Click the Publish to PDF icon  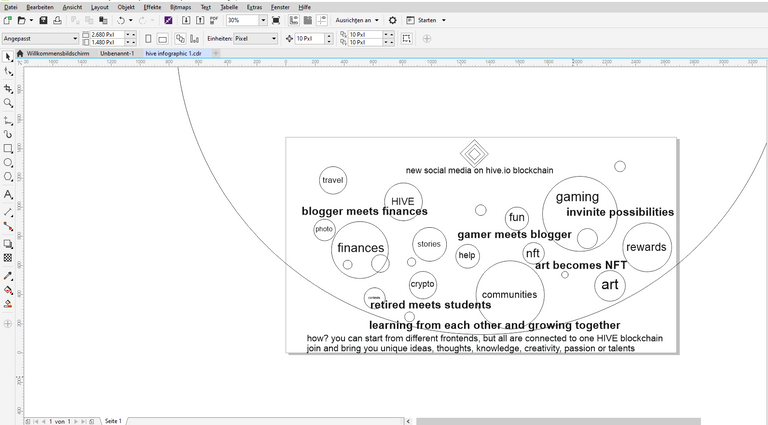[214, 20]
